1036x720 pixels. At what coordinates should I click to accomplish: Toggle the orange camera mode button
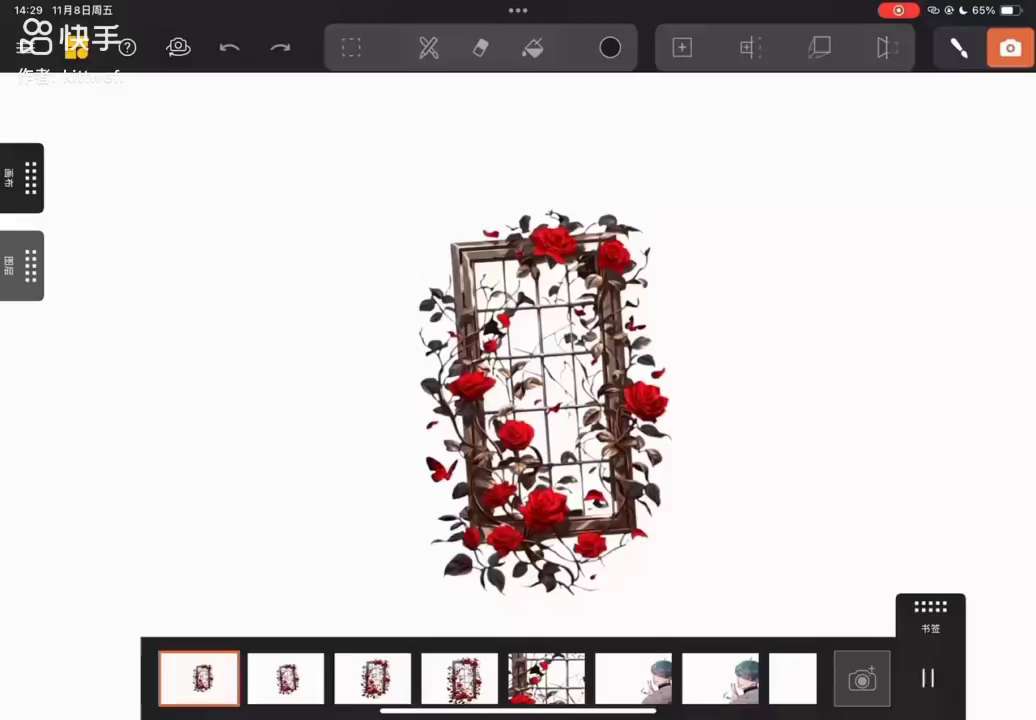pos(1010,48)
